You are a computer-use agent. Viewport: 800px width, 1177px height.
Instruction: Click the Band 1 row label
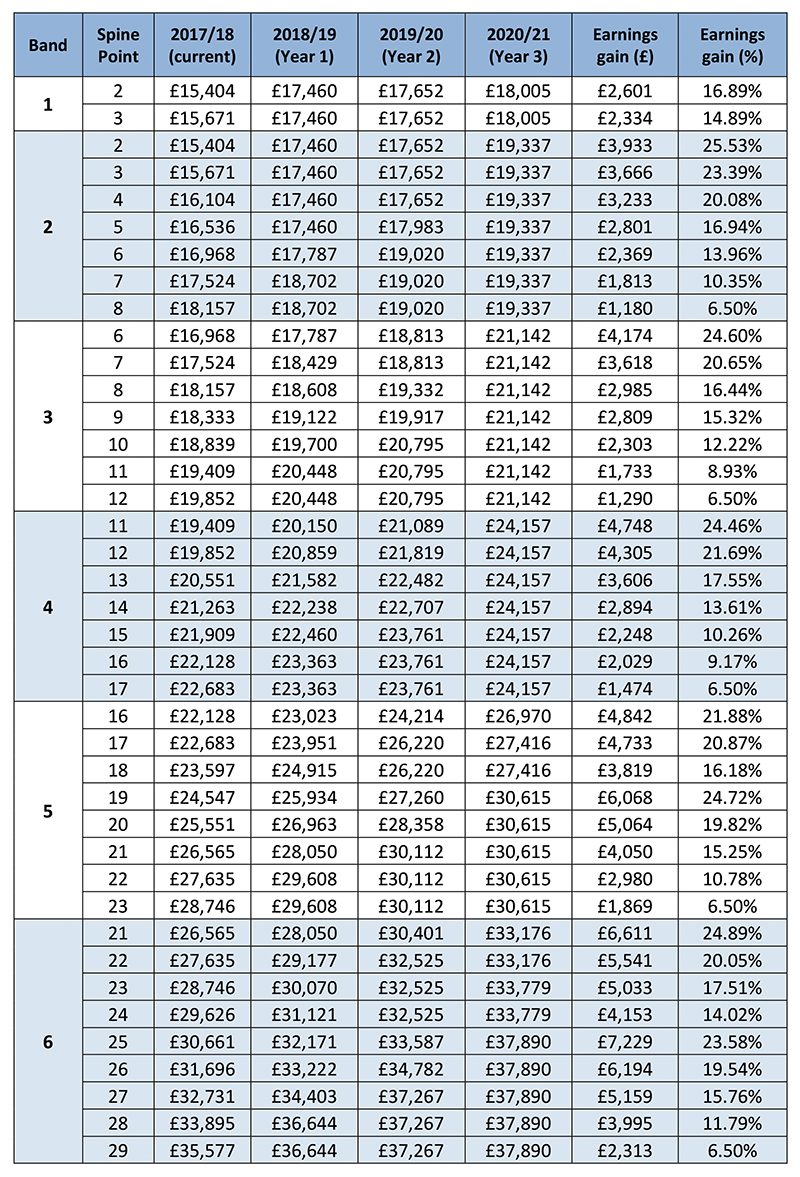49,103
